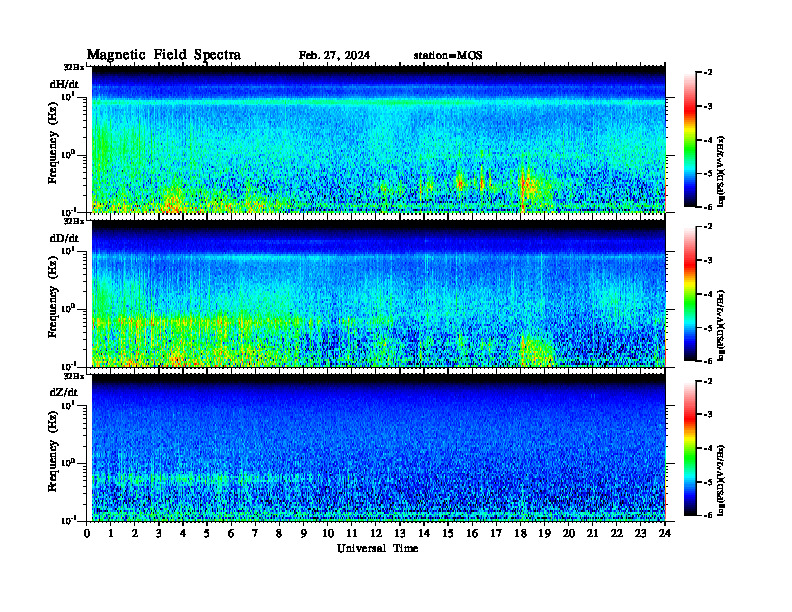Click hour "10" on the time axis
This screenshot has width=792, height=612.
tap(328, 534)
